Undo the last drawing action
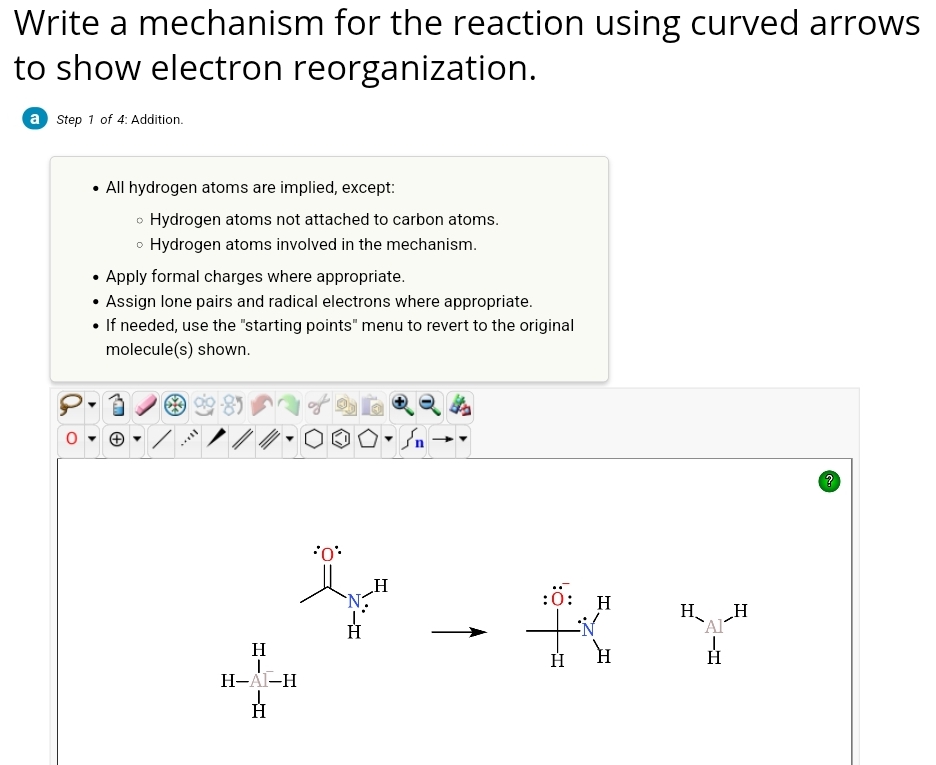Image resolution: width=936 pixels, height=765 pixels. click(x=262, y=404)
